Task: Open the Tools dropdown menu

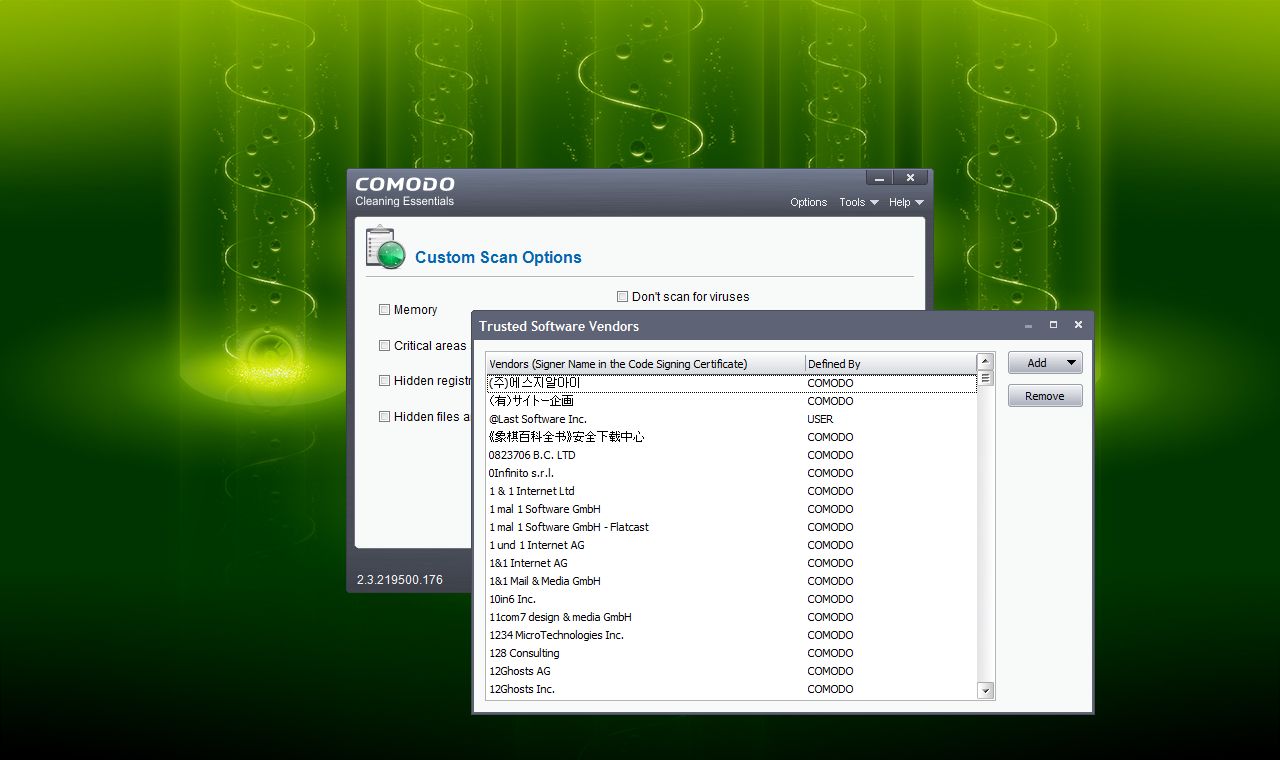Action: [x=858, y=202]
